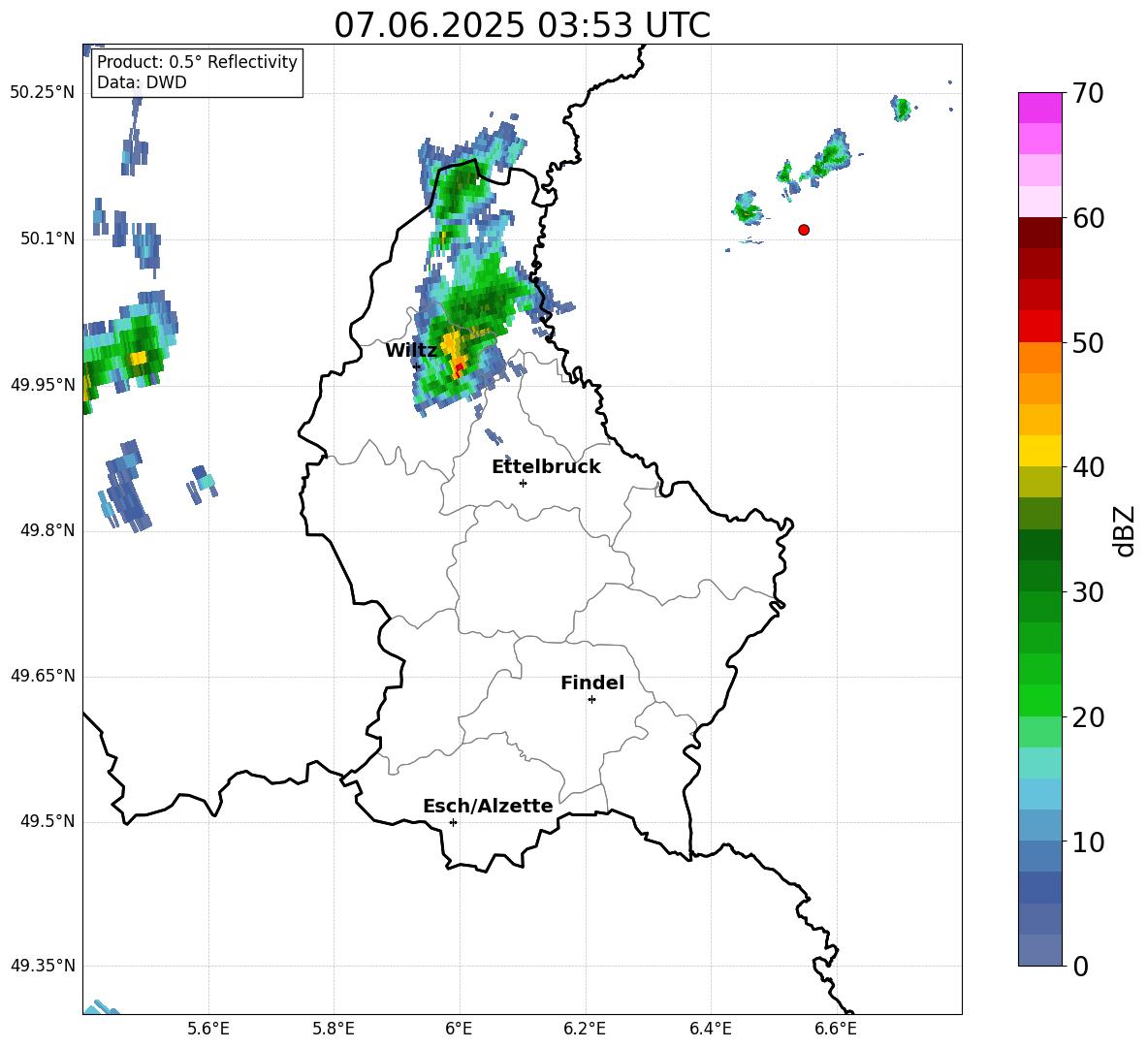Click the 50.1°N latitude label

point(48,238)
